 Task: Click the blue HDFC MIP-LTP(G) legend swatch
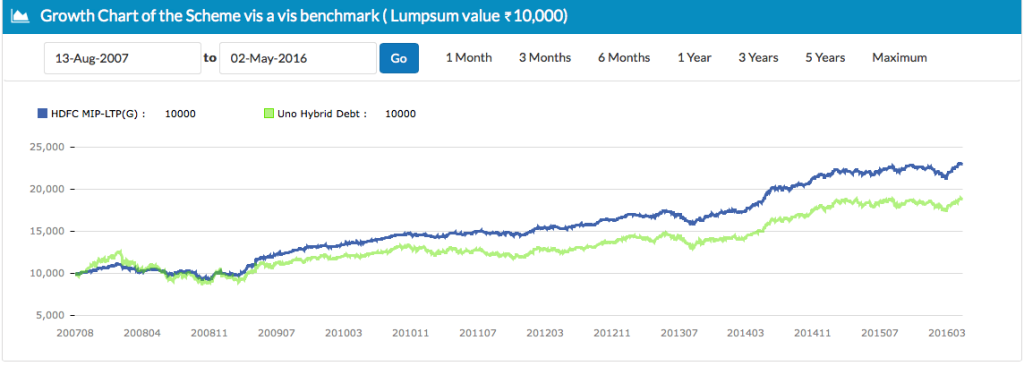[43, 114]
